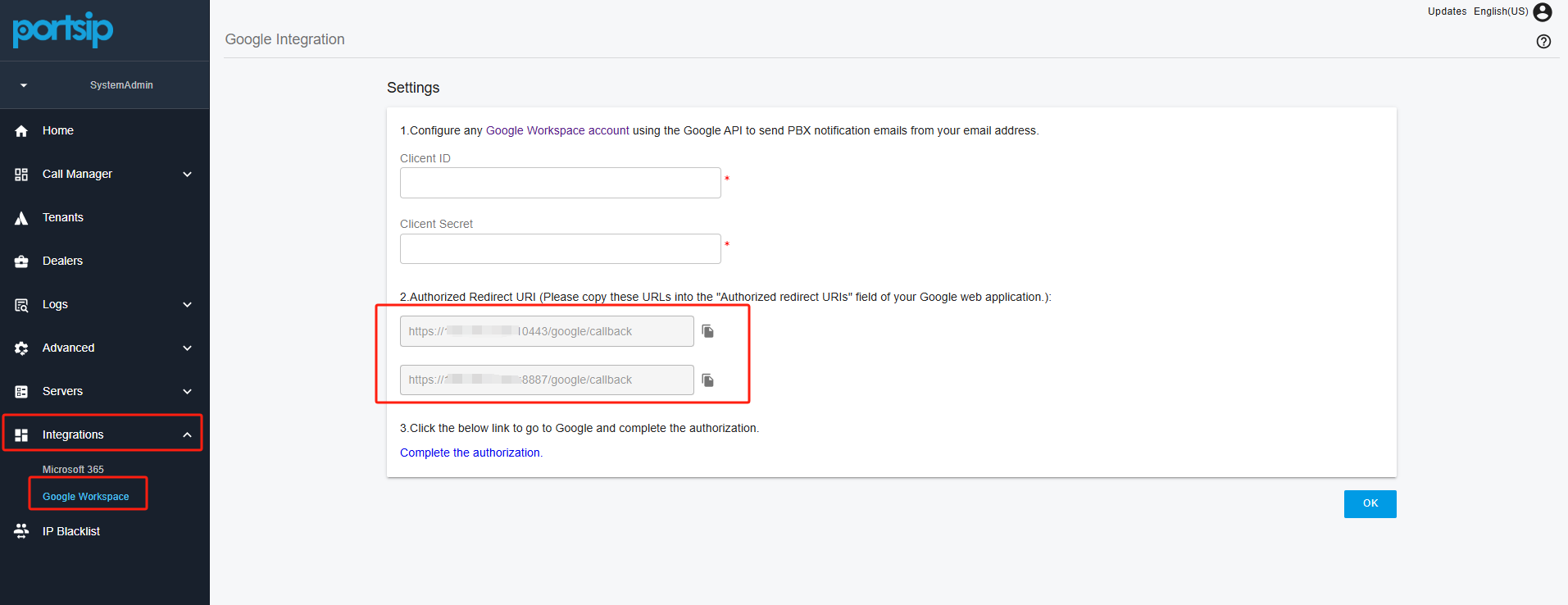
Task: Expand the Call Manager menu chevron
Action: pos(187,175)
